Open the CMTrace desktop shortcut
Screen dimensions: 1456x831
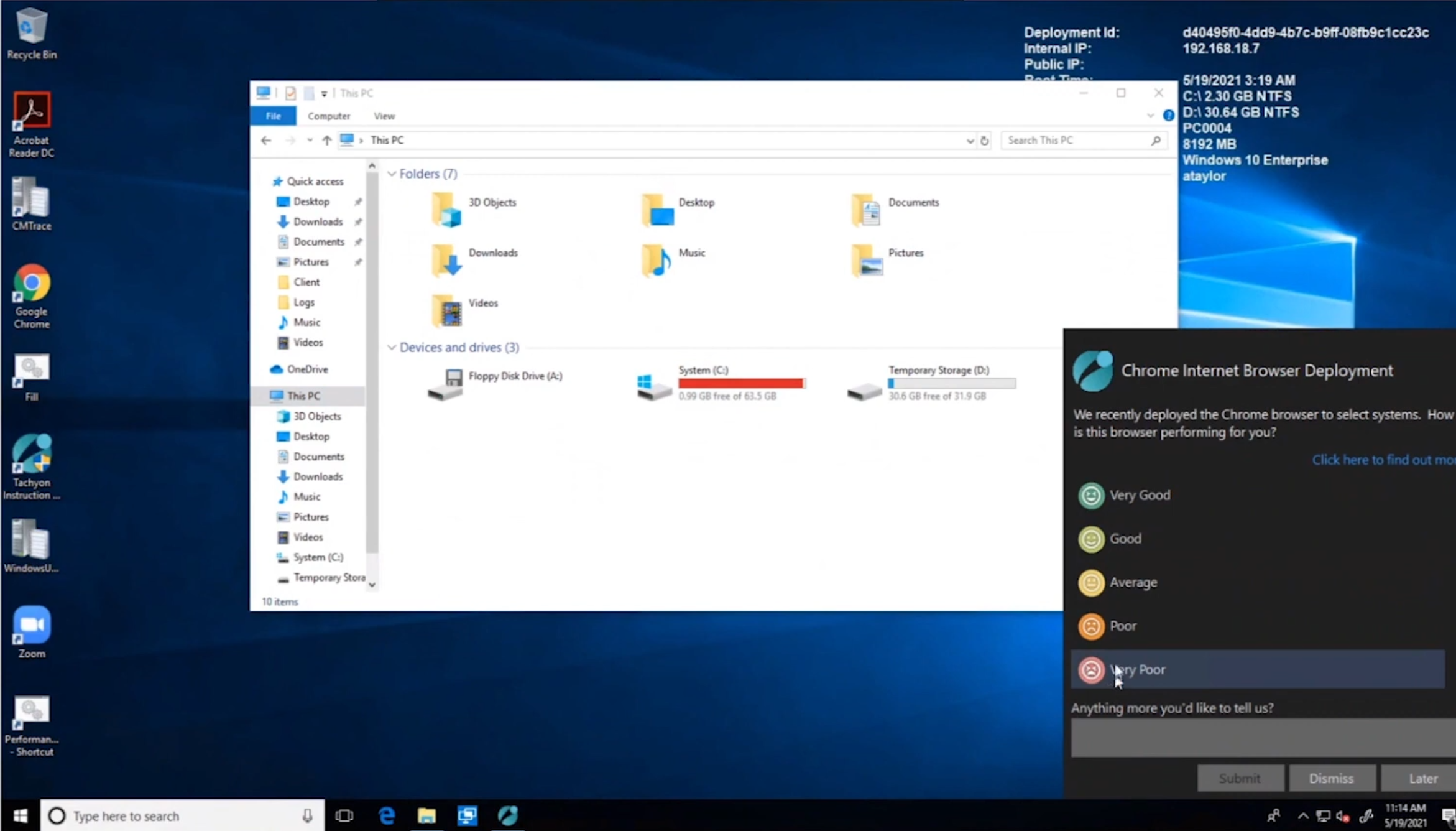[x=31, y=204]
